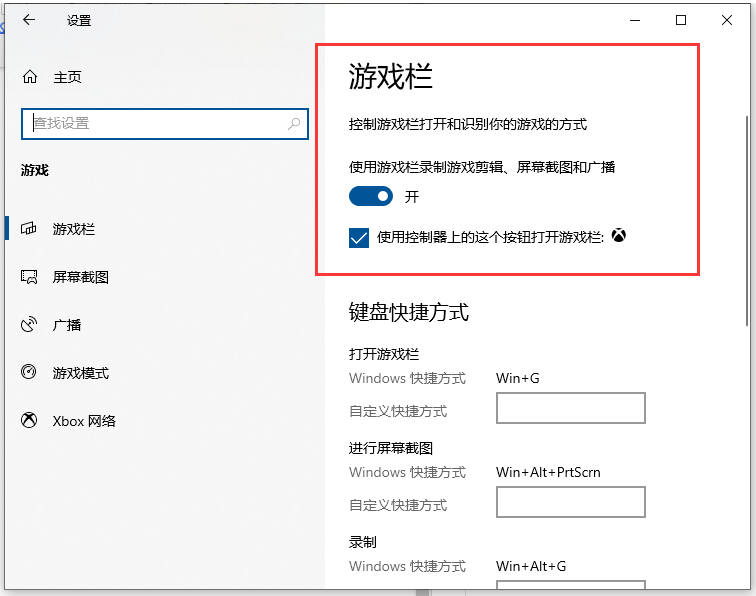The width and height of the screenshot is (756, 596).
Task: Click the Xbox logo beside the checkbox
Action: point(620,237)
